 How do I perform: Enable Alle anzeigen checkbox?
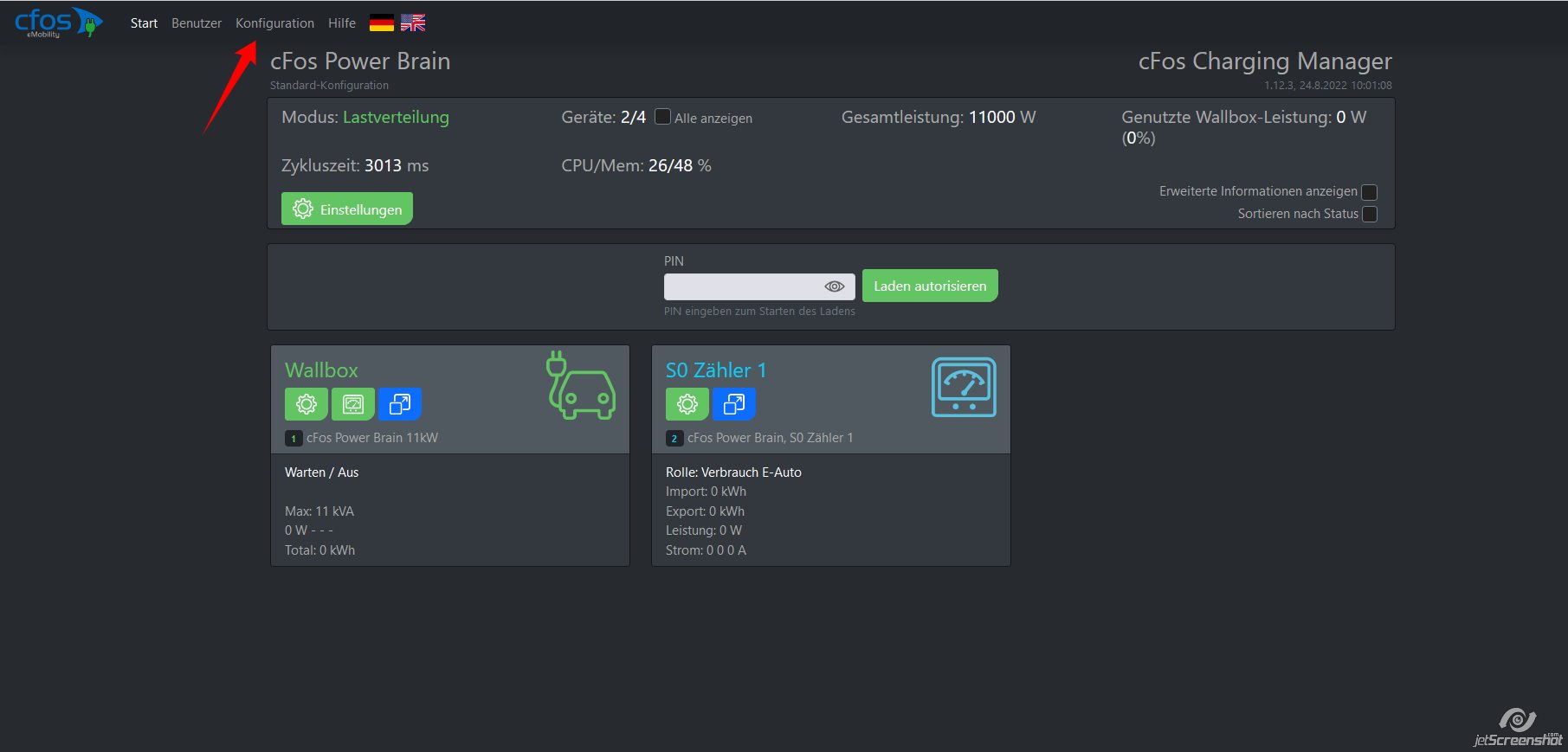662,116
